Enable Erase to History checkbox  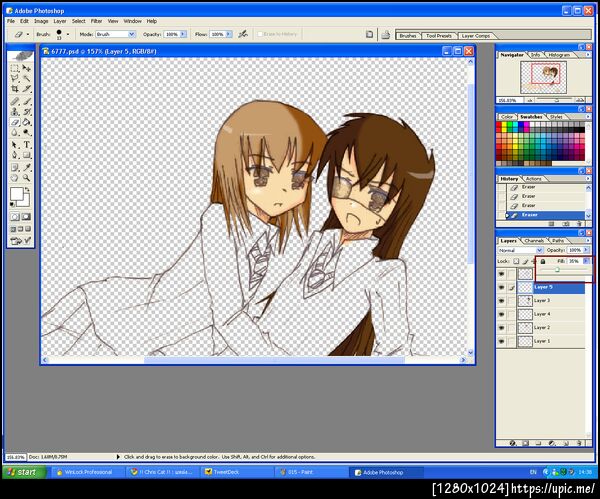(x=260, y=34)
